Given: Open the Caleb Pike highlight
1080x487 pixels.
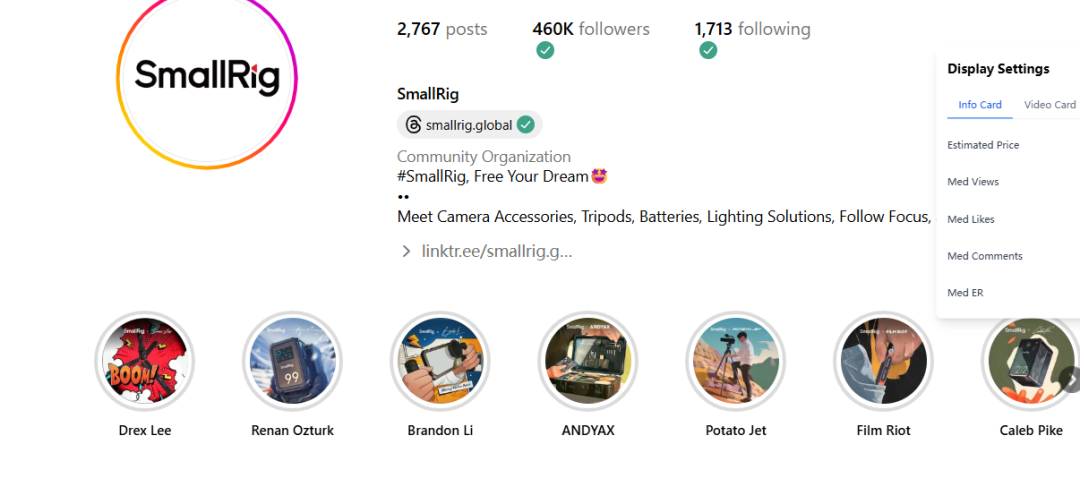Looking at the screenshot, I should (x=1031, y=361).
